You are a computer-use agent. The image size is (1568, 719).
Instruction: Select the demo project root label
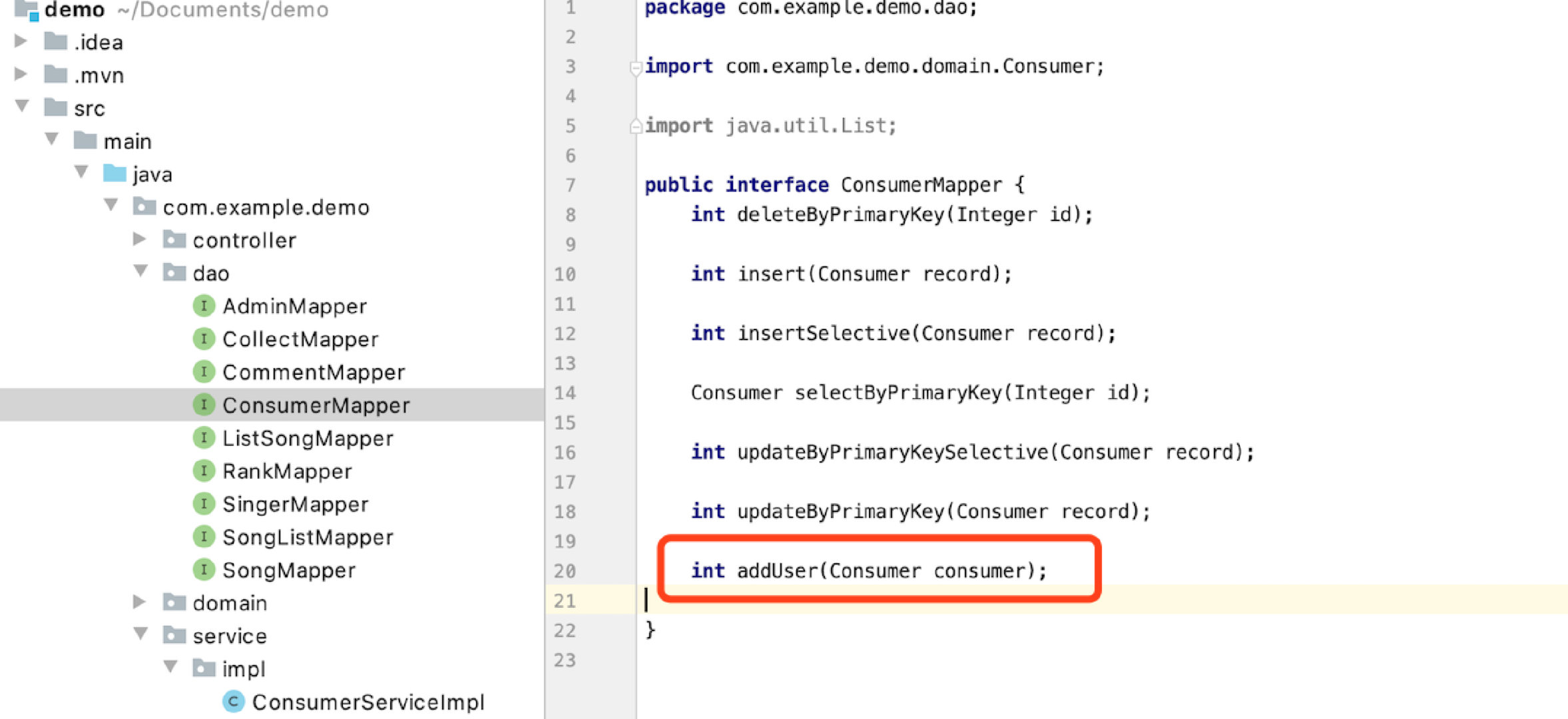point(75,9)
